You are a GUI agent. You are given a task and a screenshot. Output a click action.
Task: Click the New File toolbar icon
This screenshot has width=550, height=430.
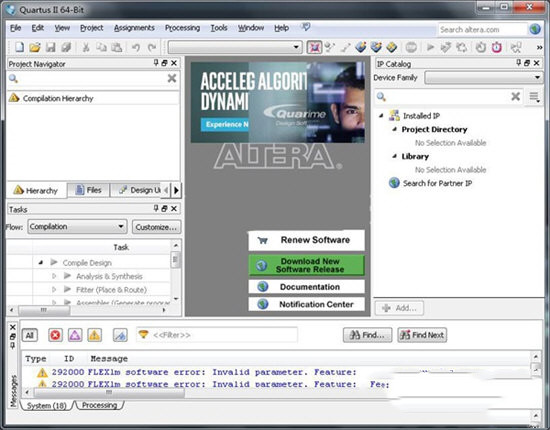click(x=19, y=47)
